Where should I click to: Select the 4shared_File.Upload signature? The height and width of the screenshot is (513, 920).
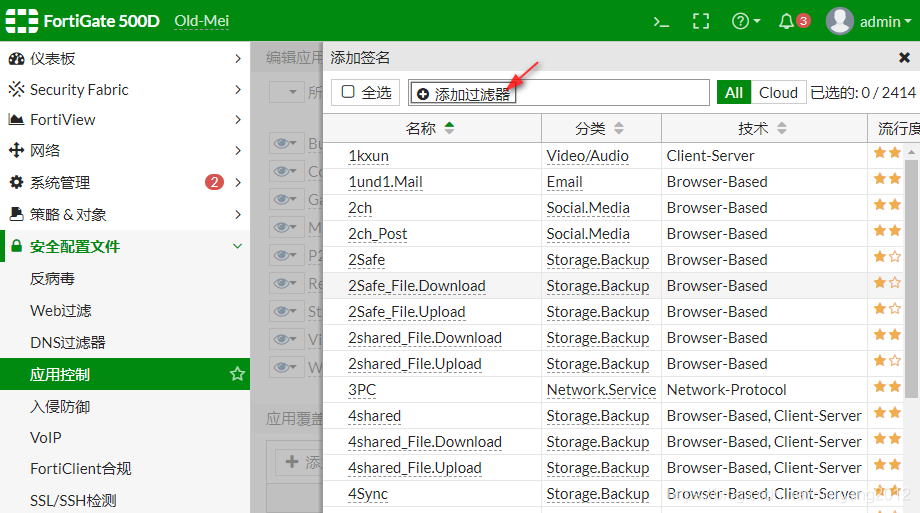coord(414,468)
